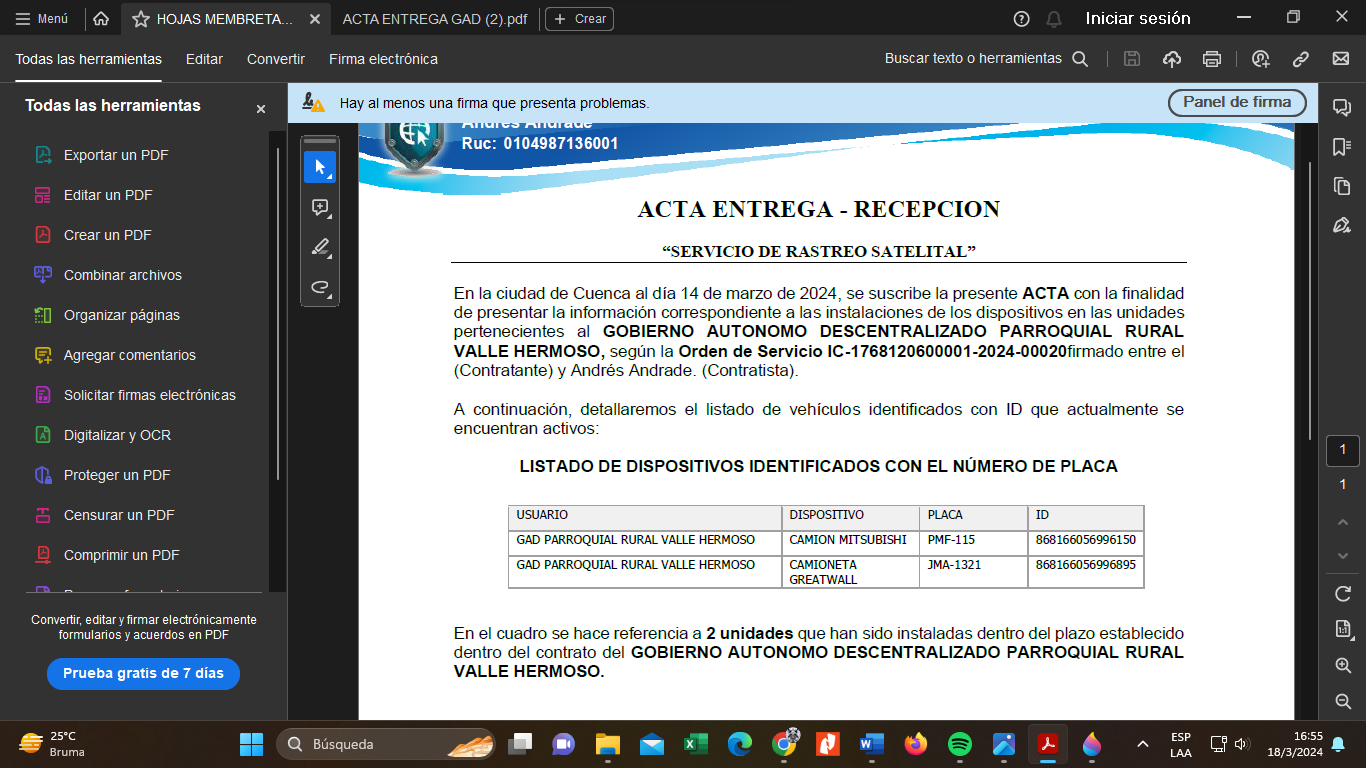Click the rotate page icon
Viewport: 1366px width, 768px height.
(1343, 594)
